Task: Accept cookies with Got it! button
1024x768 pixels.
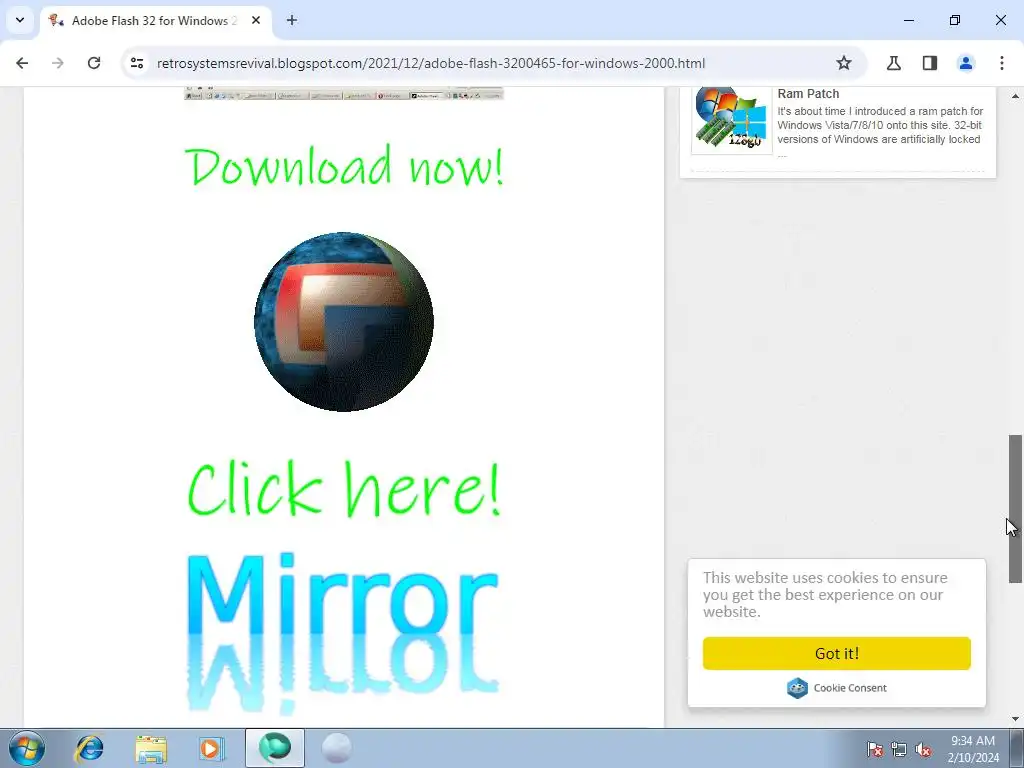Action: click(837, 653)
